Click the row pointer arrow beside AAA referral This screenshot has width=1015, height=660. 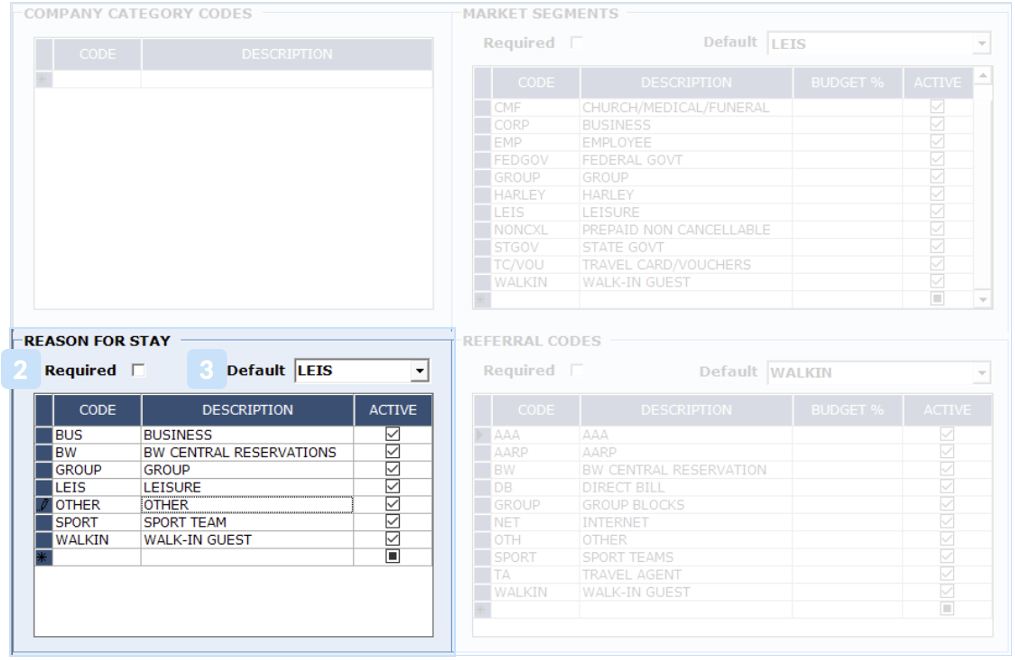click(482, 435)
